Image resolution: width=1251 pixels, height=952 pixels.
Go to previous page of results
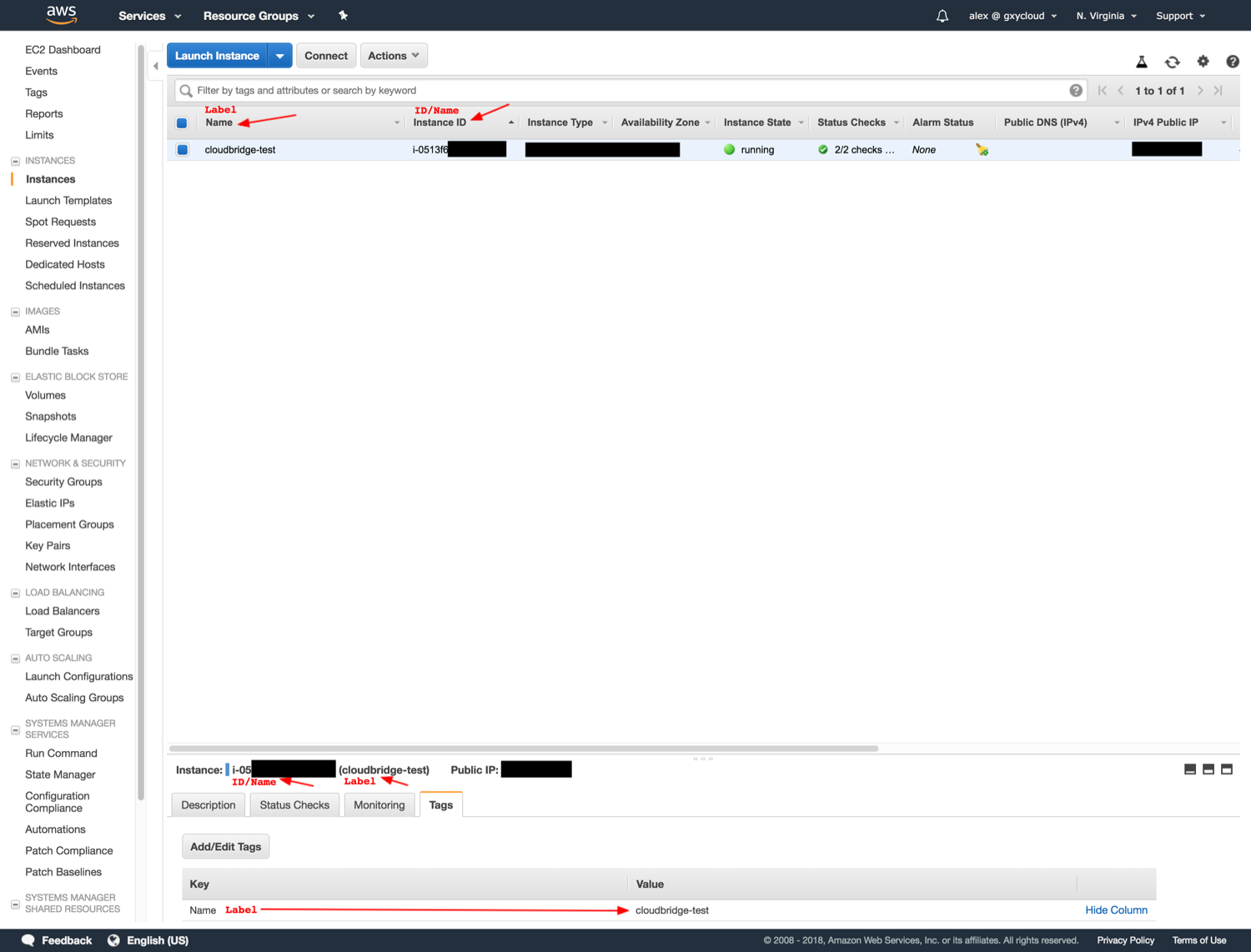(1121, 90)
